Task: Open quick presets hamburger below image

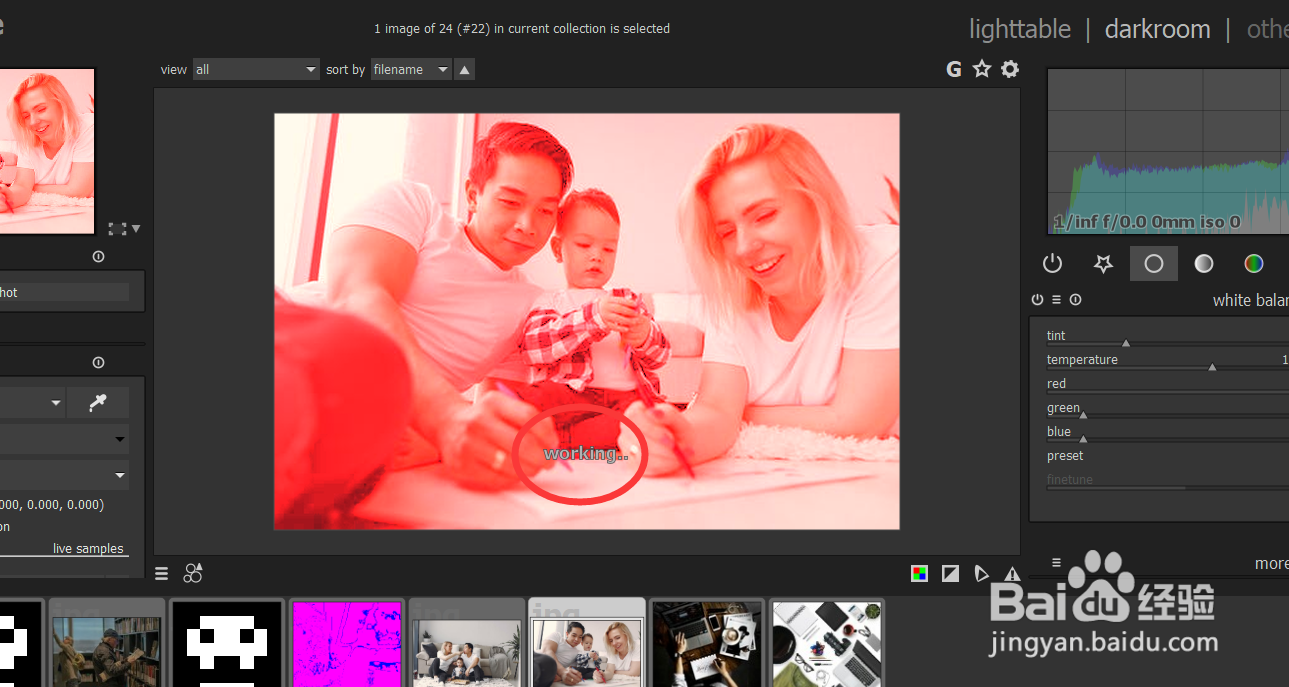Action: (162, 573)
